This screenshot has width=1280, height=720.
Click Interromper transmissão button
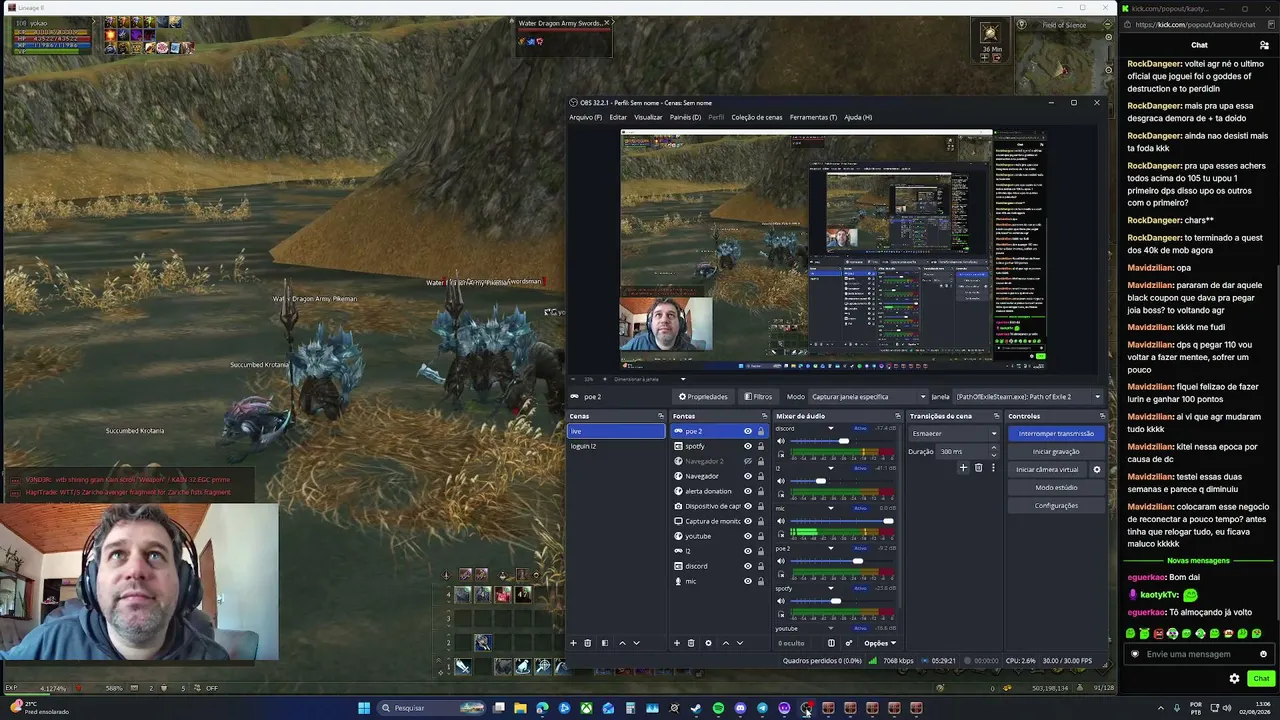[x=1056, y=434]
